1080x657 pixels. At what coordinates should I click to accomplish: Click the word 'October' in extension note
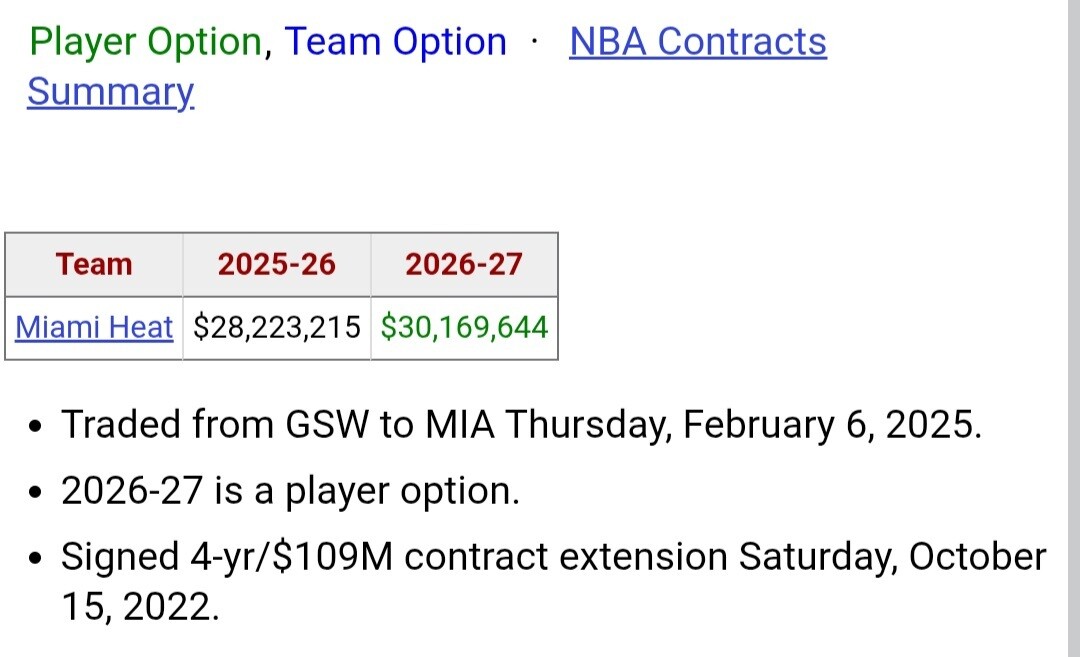tap(977, 556)
